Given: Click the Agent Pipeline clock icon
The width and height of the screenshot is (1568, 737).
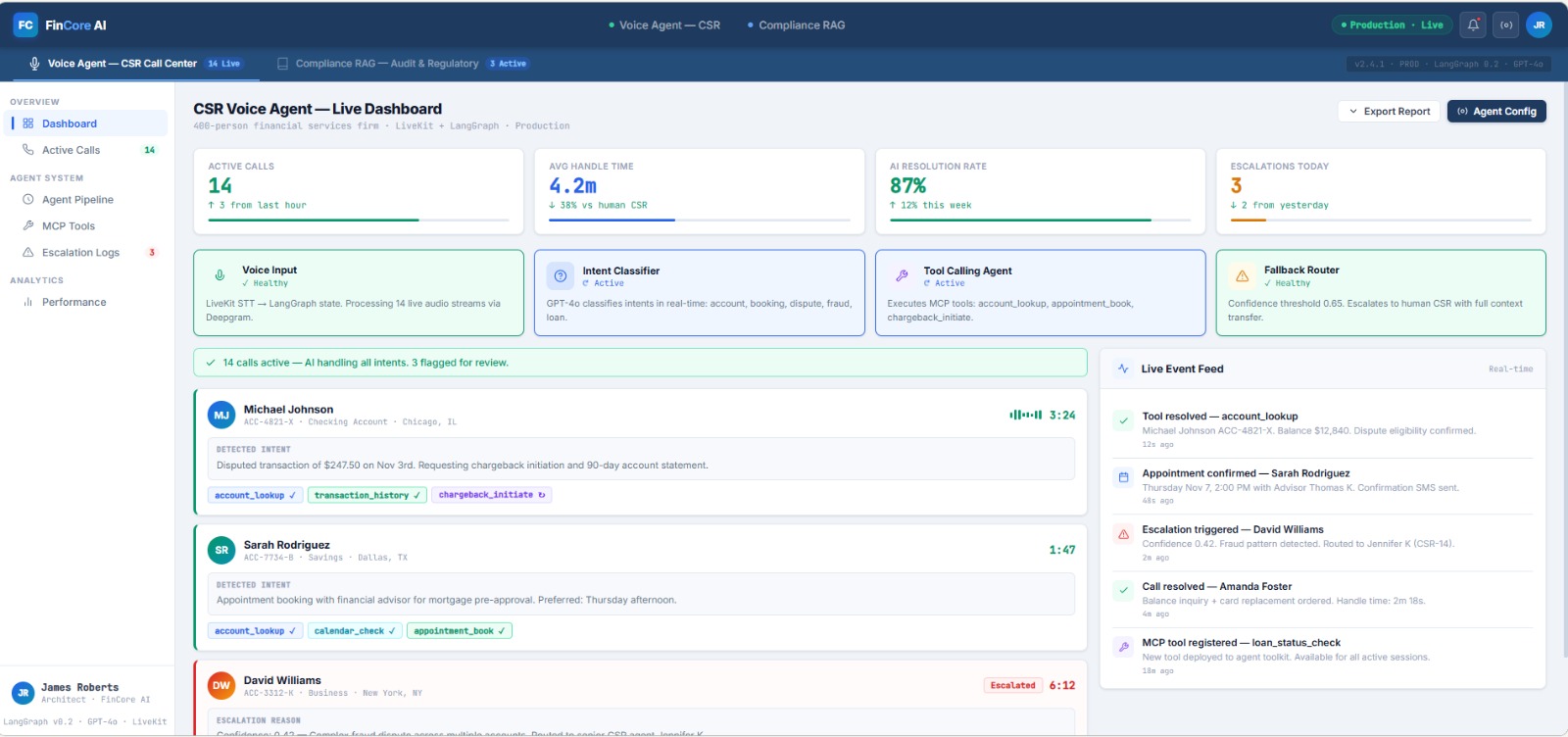Looking at the screenshot, I should pos(28,200).
